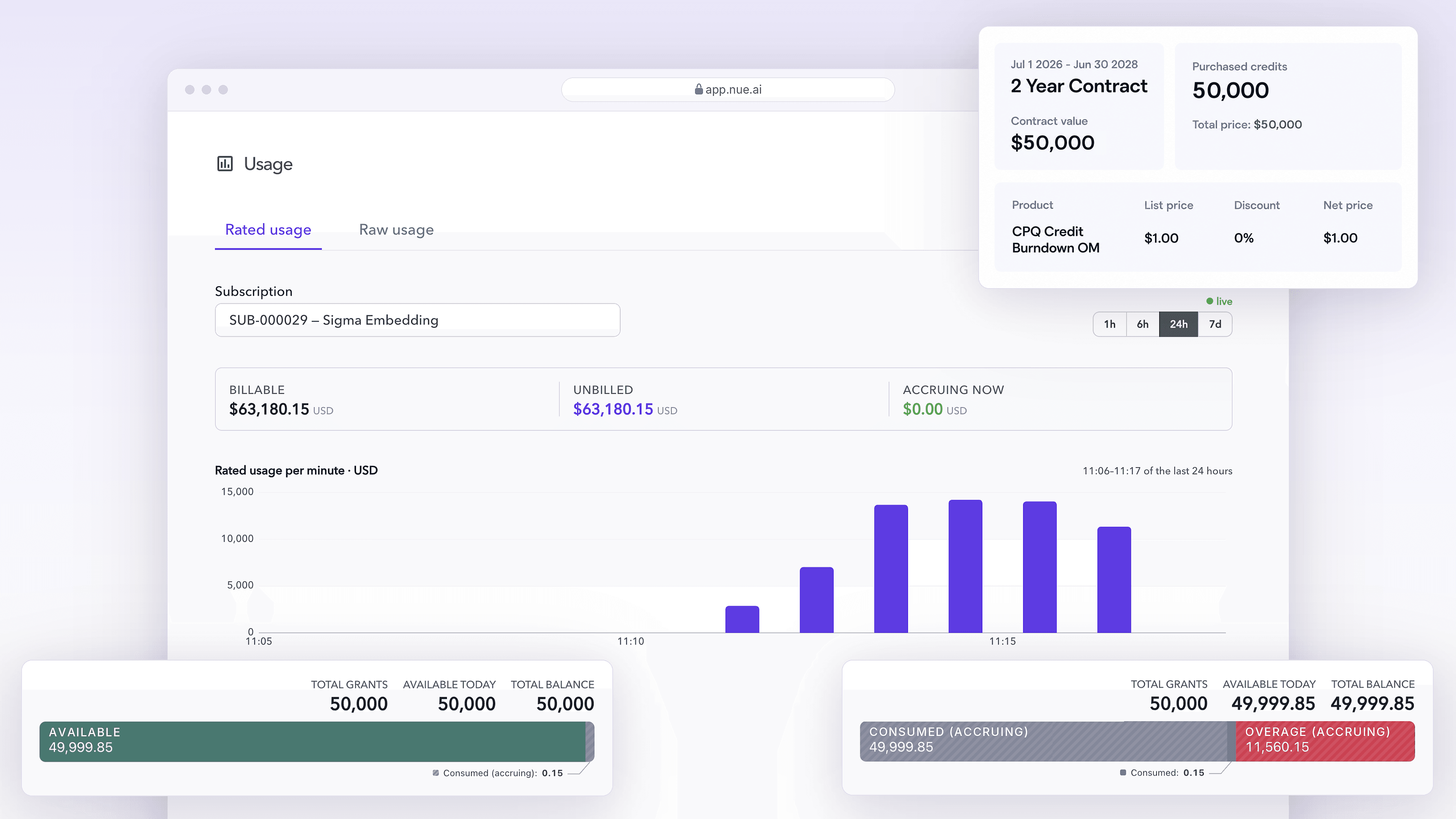The height and width of the screenshot is (819, 1456).
Task: Click the red OVERAGE (ACCRUING) 11,560.15 bar segment
Action: click(1325, 741)
